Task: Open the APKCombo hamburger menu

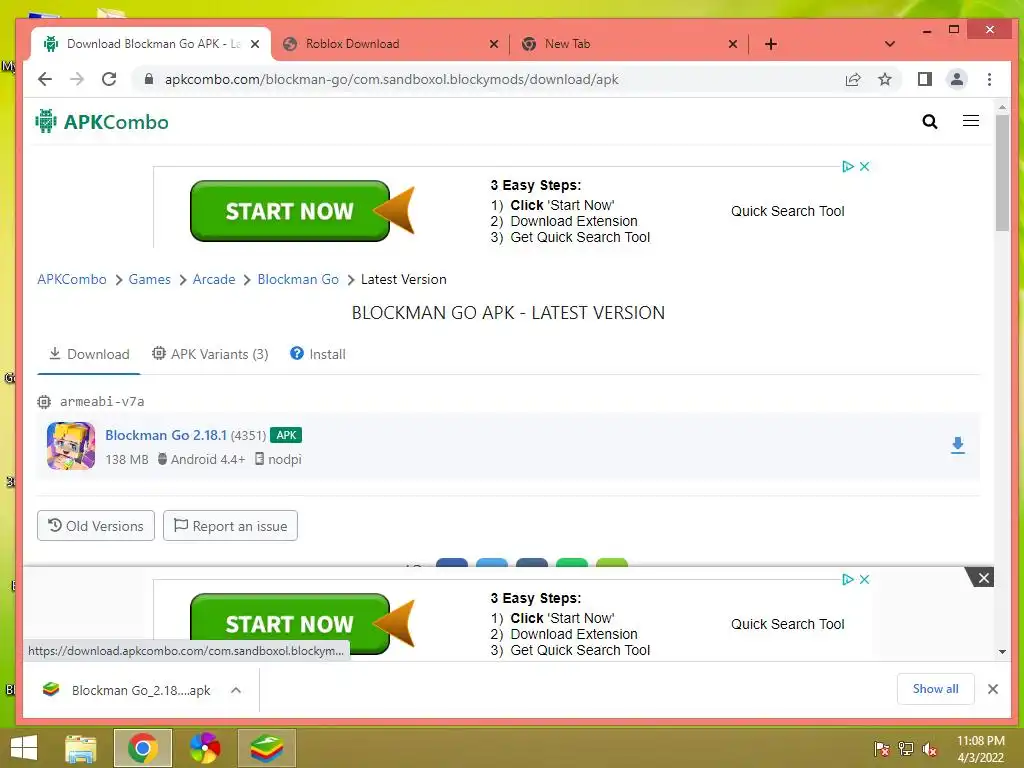Action: (970, 121)
